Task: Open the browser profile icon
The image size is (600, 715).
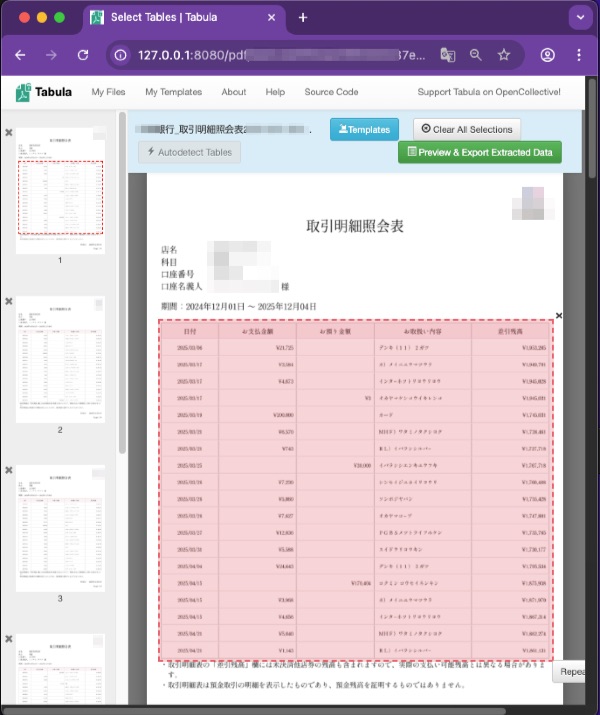Action: click(x=548, y=55)
